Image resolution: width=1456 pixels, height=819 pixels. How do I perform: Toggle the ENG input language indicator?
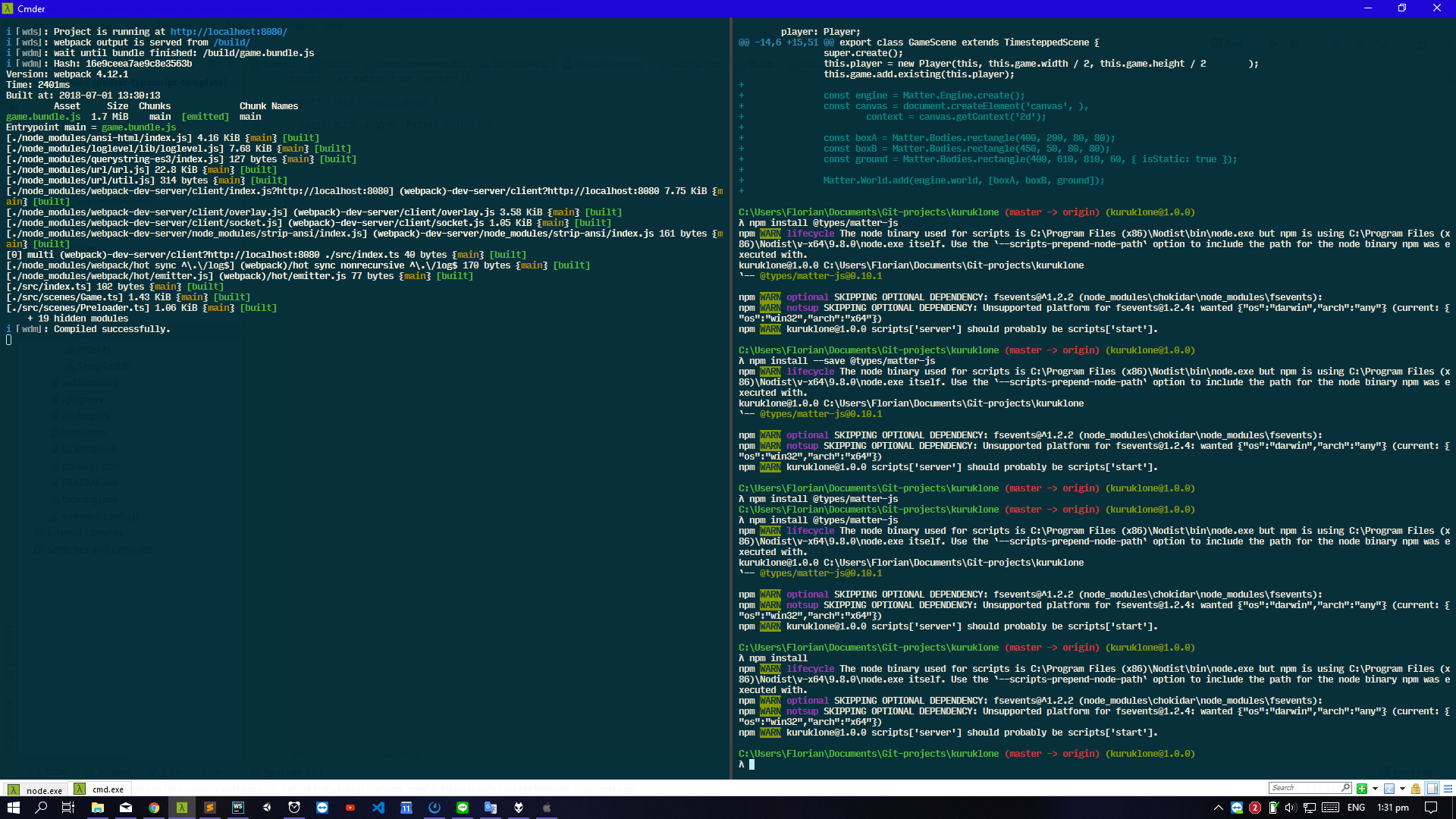[x=1356, y=808]
